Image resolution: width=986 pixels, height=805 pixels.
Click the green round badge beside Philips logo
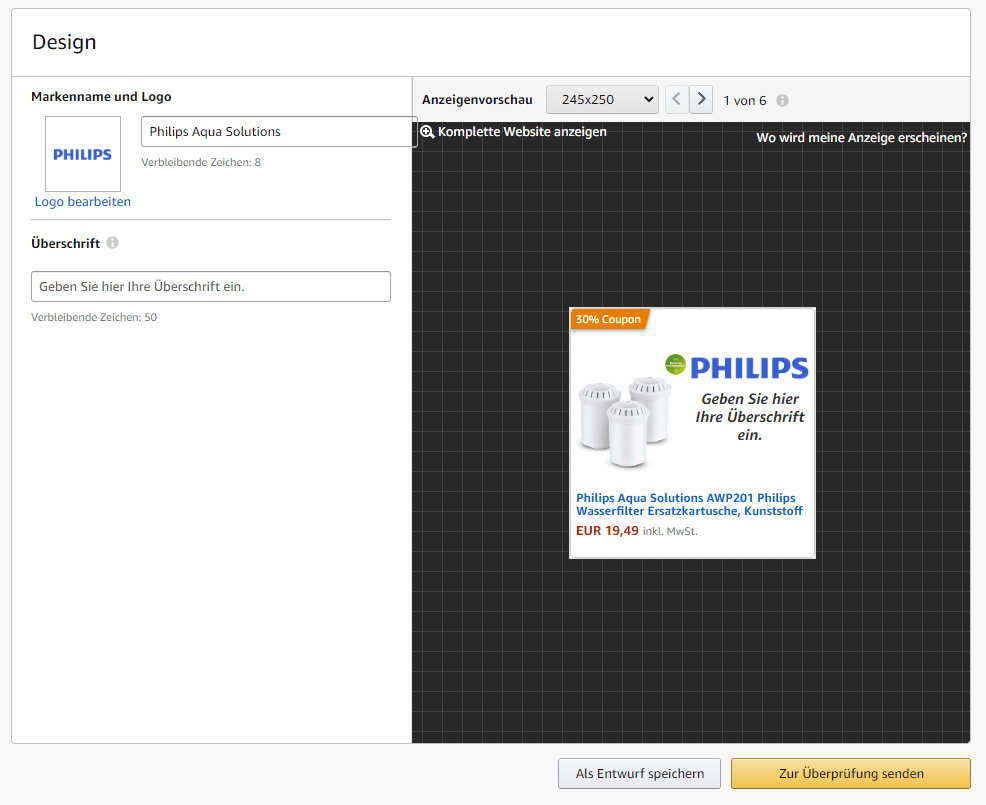pos(675,364)
